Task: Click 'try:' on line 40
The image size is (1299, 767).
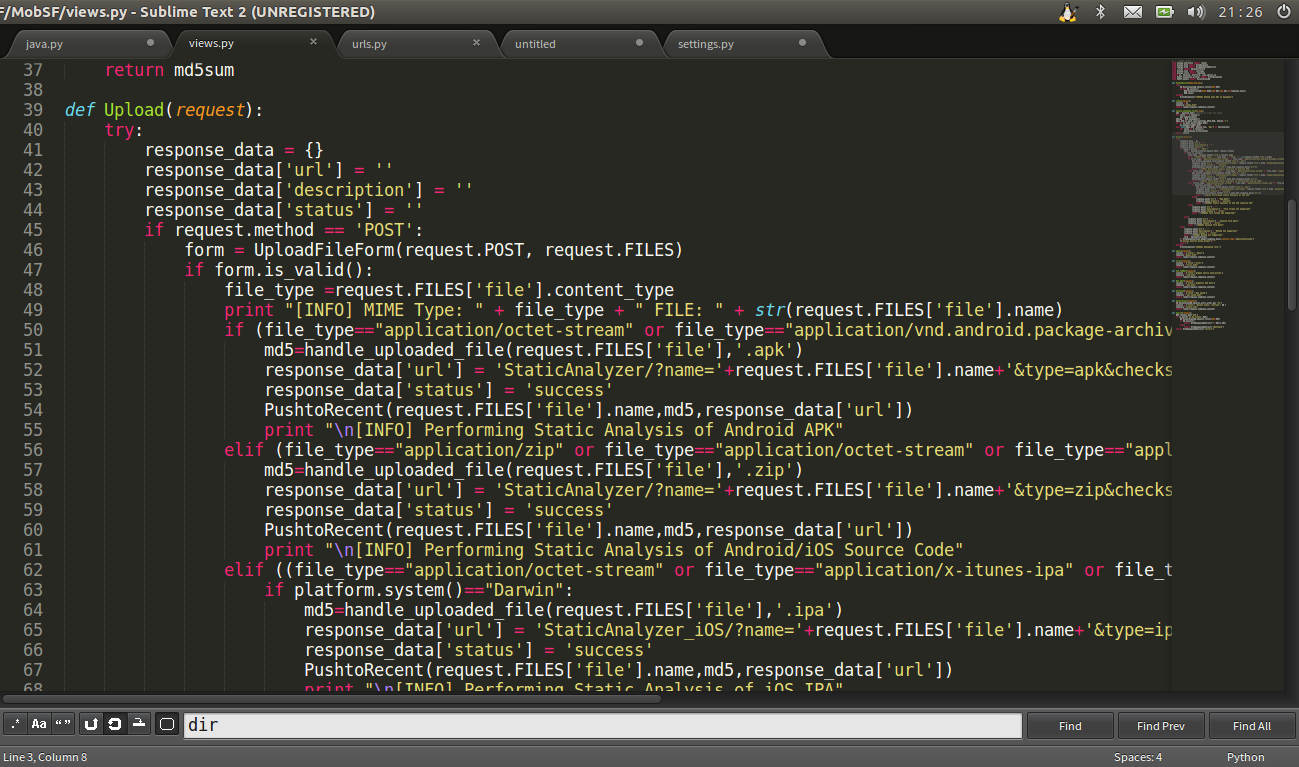Action: (124, 130)
